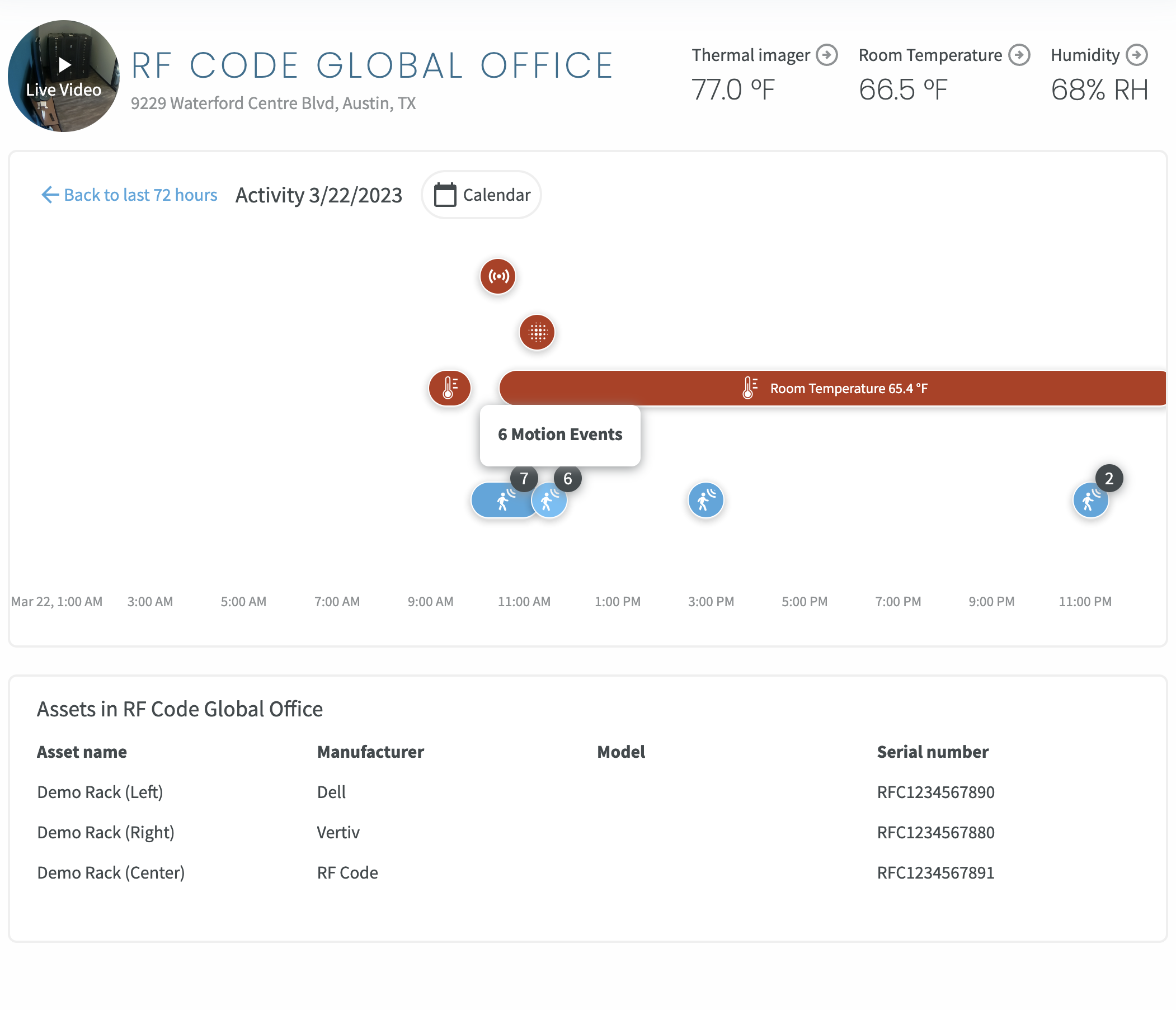Screen dimensions: 1176x1010
Task: Open Thermal imager details arrow
Action: pos(826,55)
